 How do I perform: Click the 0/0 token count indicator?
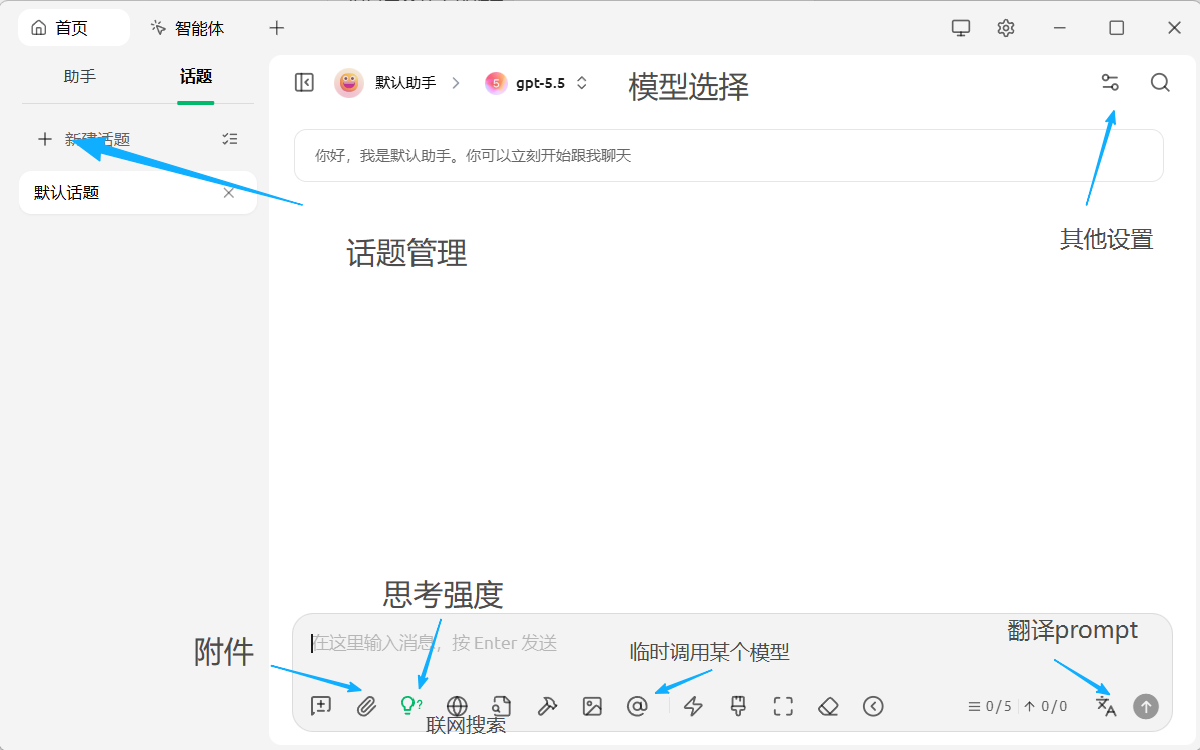tap(1045, 706)
